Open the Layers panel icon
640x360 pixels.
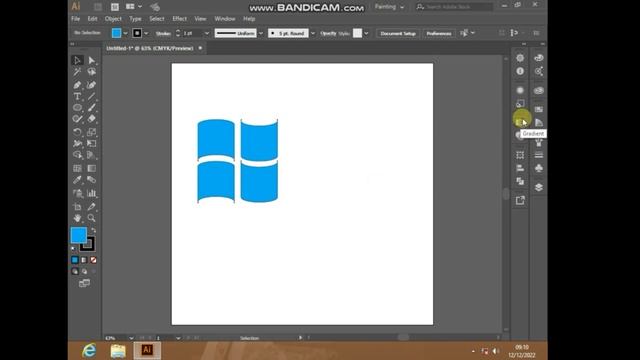click(x=539, y=187)
